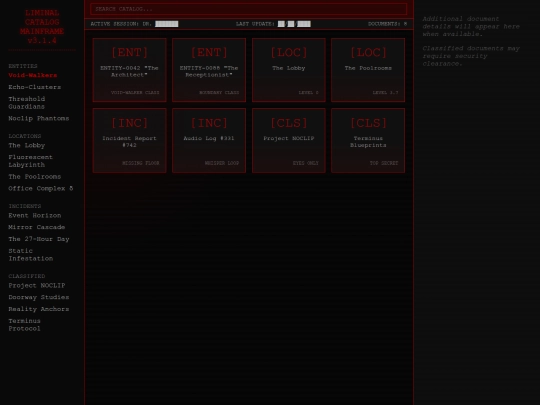Click the EYES ONLY label

305,163
